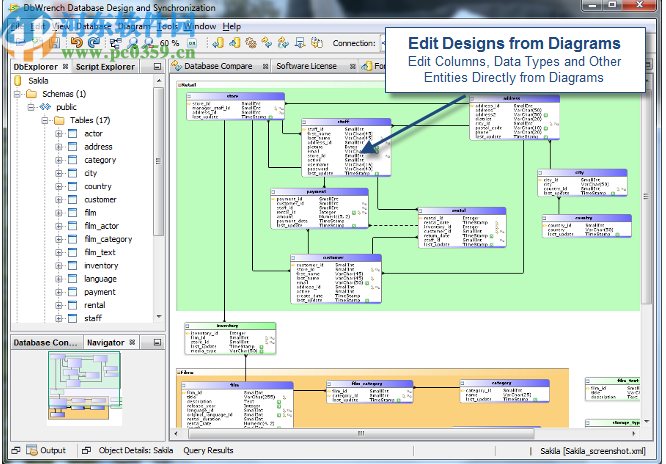Click the actor table icon in the tree

73,134
